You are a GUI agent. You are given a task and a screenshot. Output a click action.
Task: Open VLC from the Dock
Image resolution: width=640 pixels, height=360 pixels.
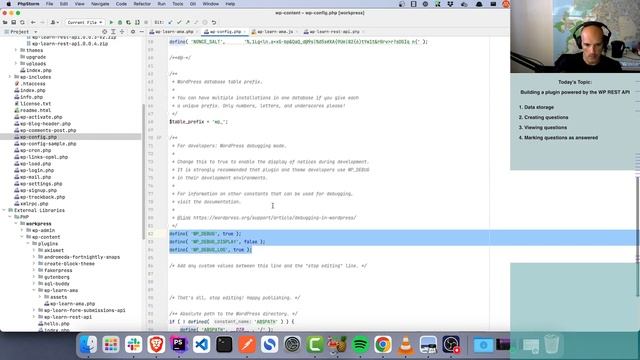pyautogui.click(x=405, y=344)
